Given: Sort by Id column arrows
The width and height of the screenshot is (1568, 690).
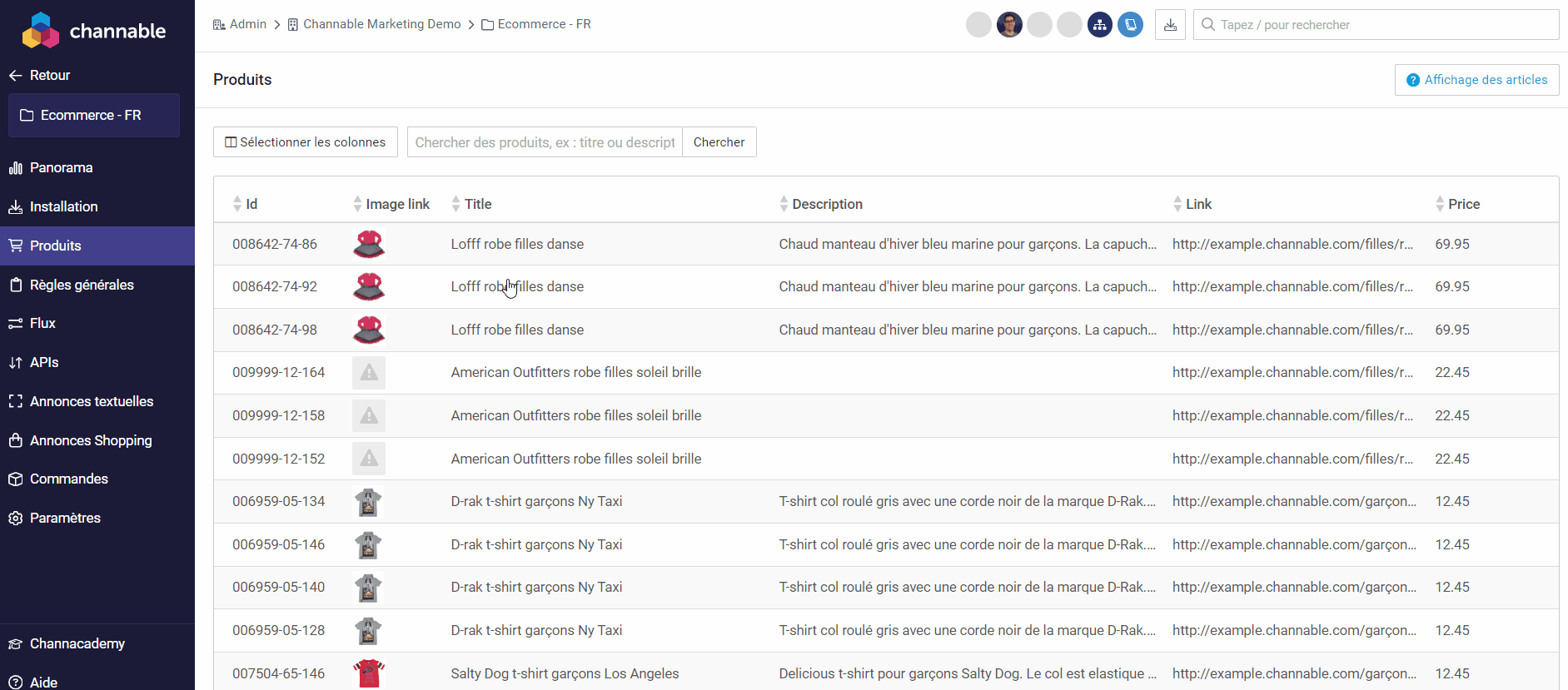Looking at the screenshot, I should click(237, 204).
